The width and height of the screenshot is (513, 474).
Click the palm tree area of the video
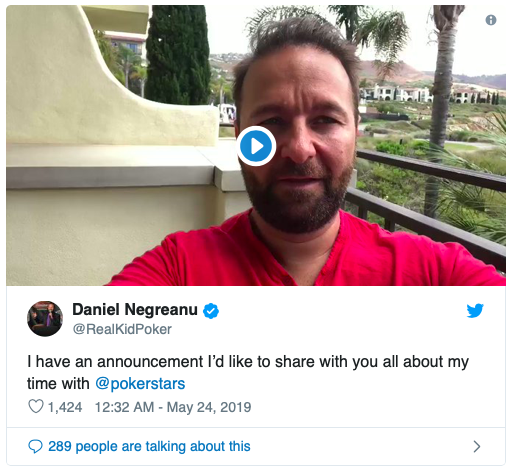[442, 100]
